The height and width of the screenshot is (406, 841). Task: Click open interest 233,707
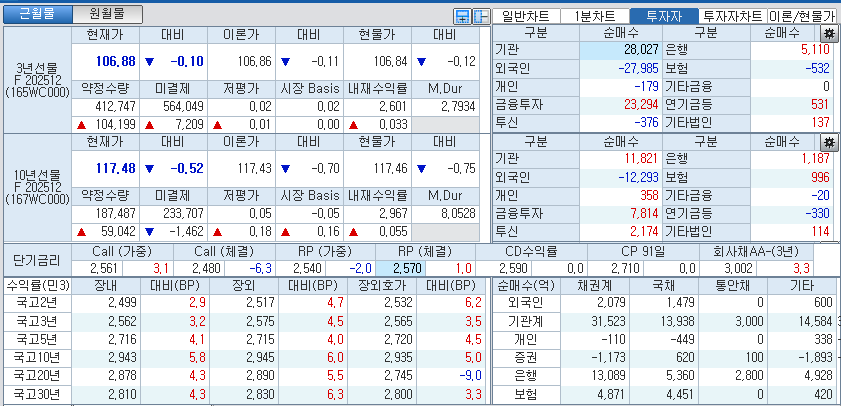(182, 213)
